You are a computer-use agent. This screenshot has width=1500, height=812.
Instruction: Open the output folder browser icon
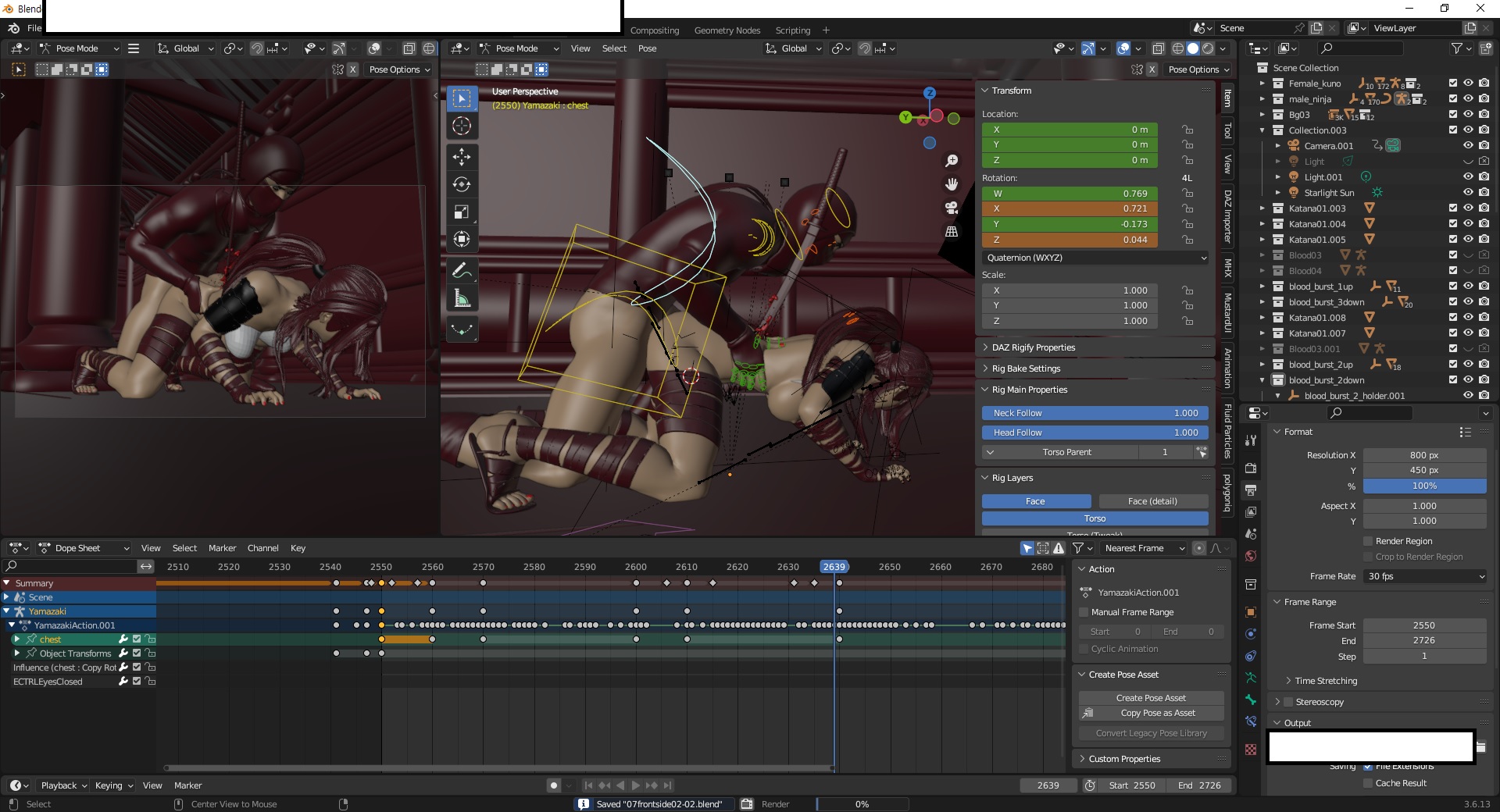pyautogui.click(x=1481, y=747)
